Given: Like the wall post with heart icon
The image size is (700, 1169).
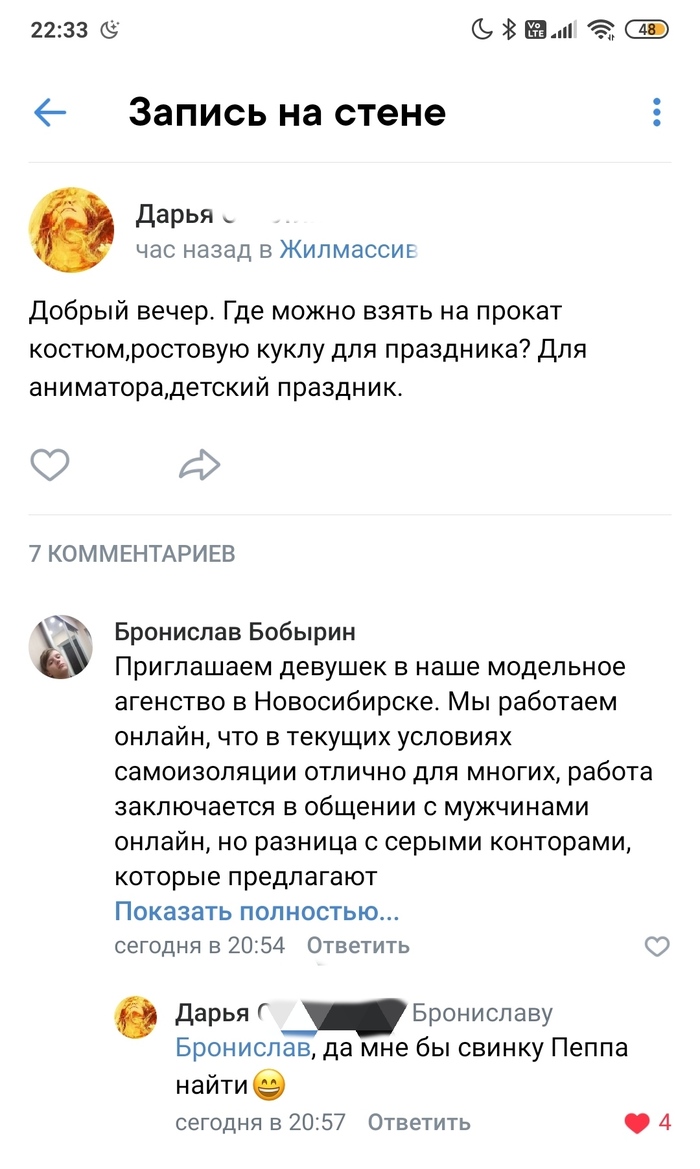Looking at the screenshot, I should pos(50,464).
